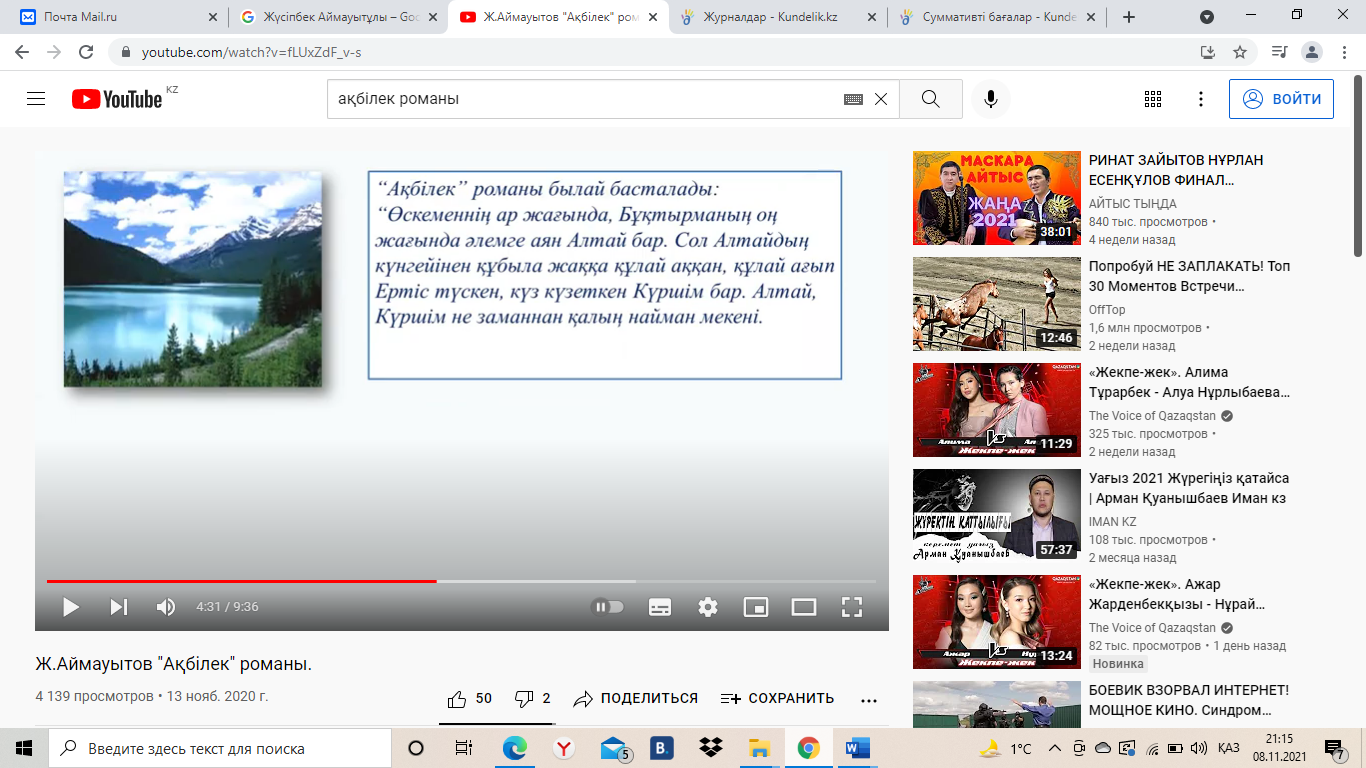Switch to Суммативті бағалар tab
Screen dimensions: 1366x768
998,17
